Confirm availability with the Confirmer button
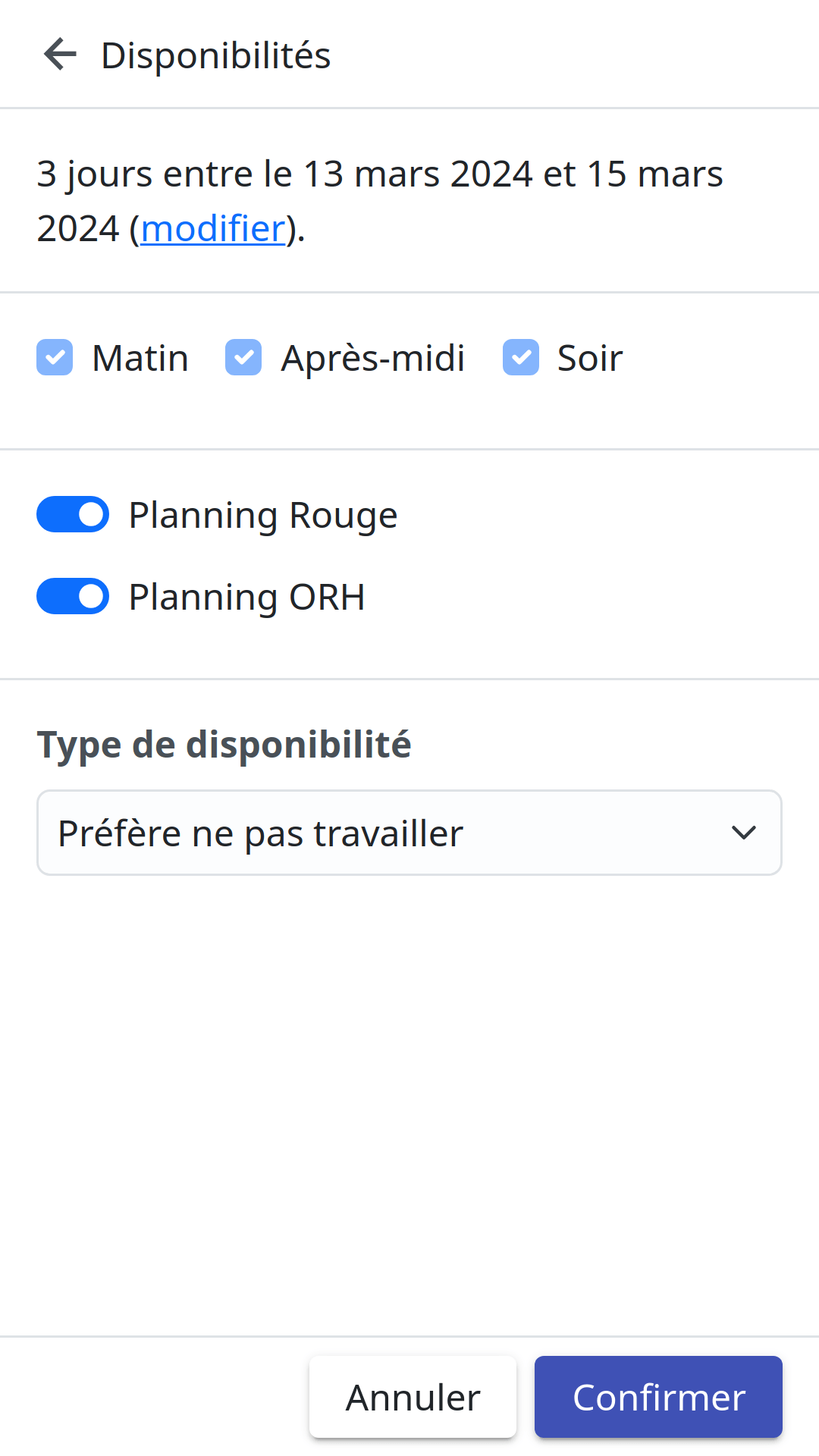This screenshot has width=819, height=1456. point(657,1396)
